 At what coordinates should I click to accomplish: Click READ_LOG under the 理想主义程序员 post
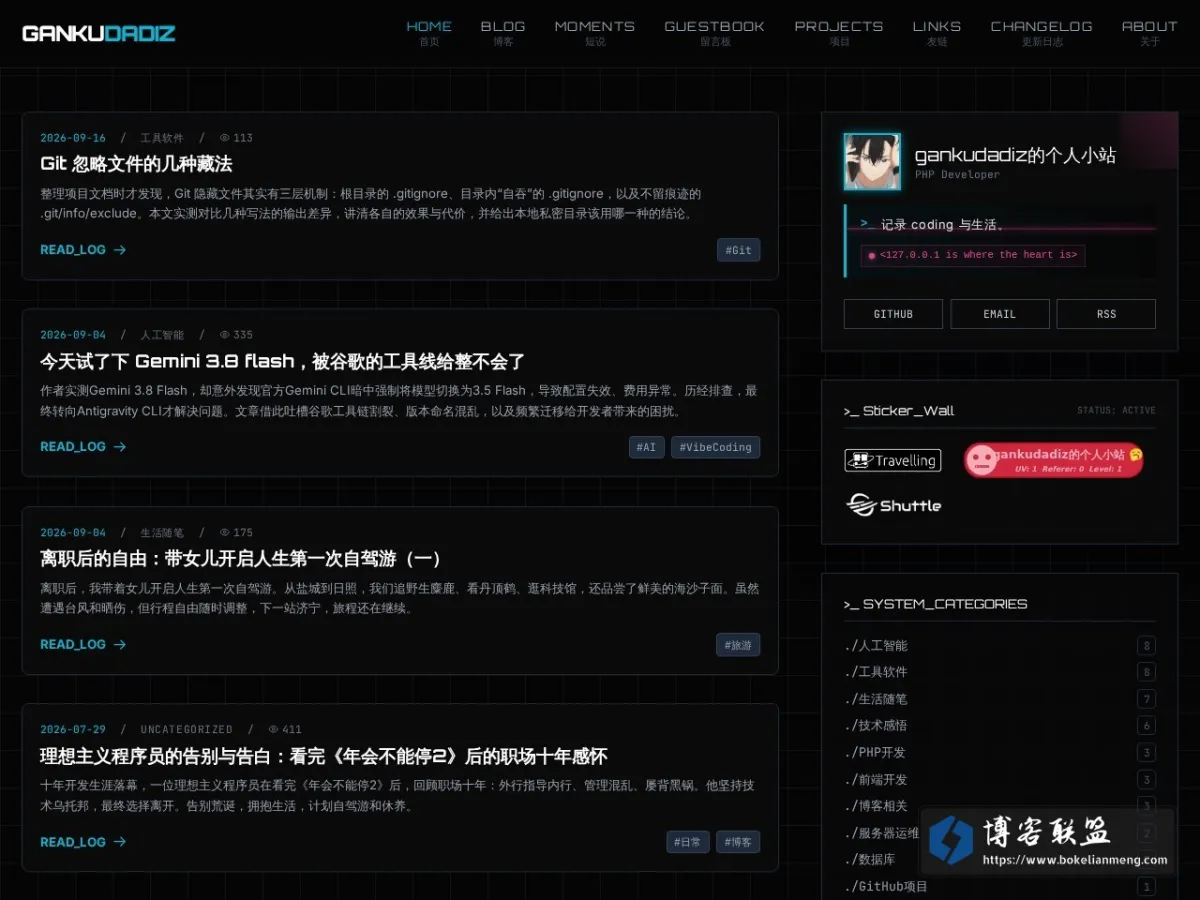point(83,842)
